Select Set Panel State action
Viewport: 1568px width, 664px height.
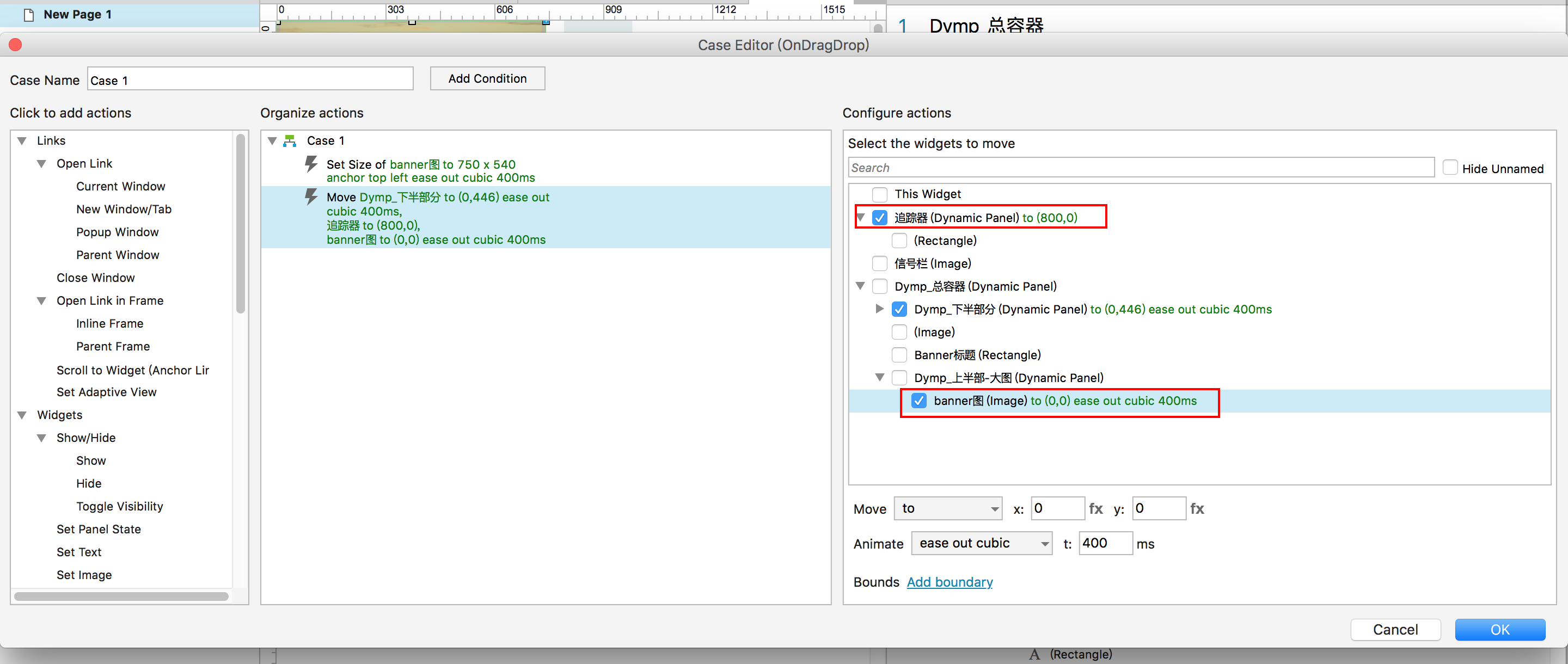(99, 529)
